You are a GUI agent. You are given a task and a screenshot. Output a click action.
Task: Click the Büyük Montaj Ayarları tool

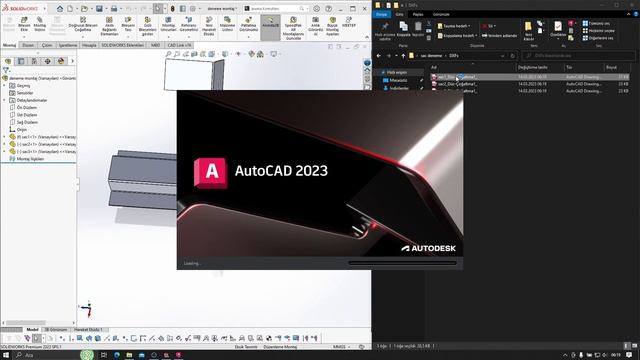pos(332,26)
